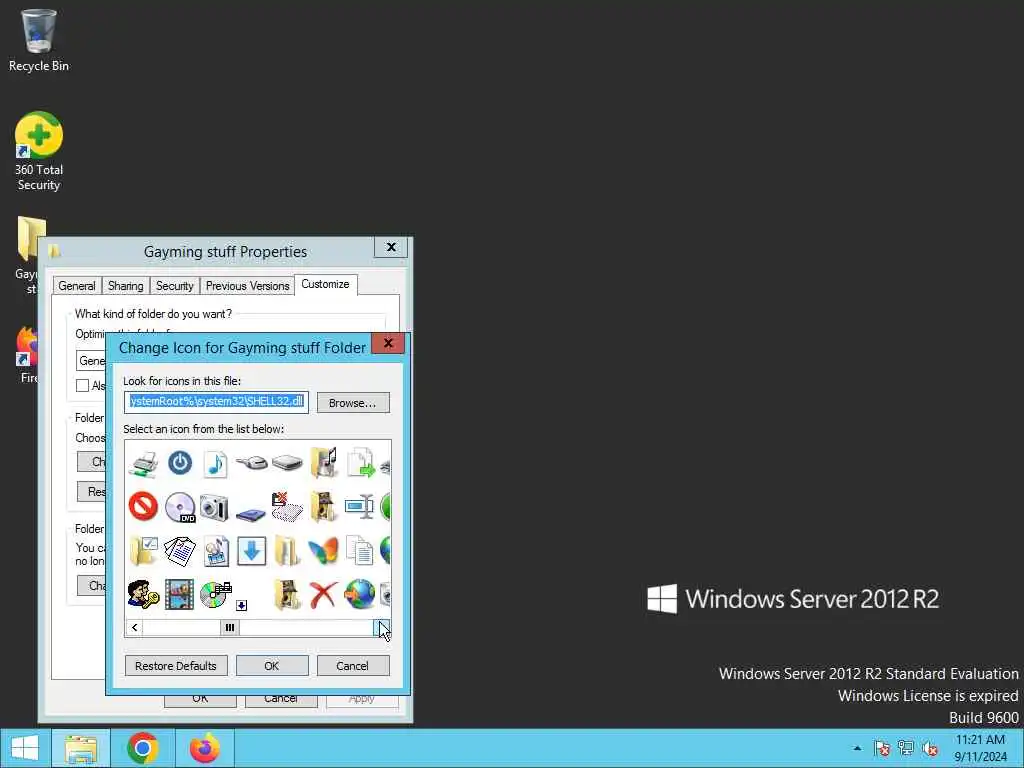Viewport: 1024px width, 768px height.
Task: Click the icon list horizontal scrollbar thumb
Action: pos(230,628)
